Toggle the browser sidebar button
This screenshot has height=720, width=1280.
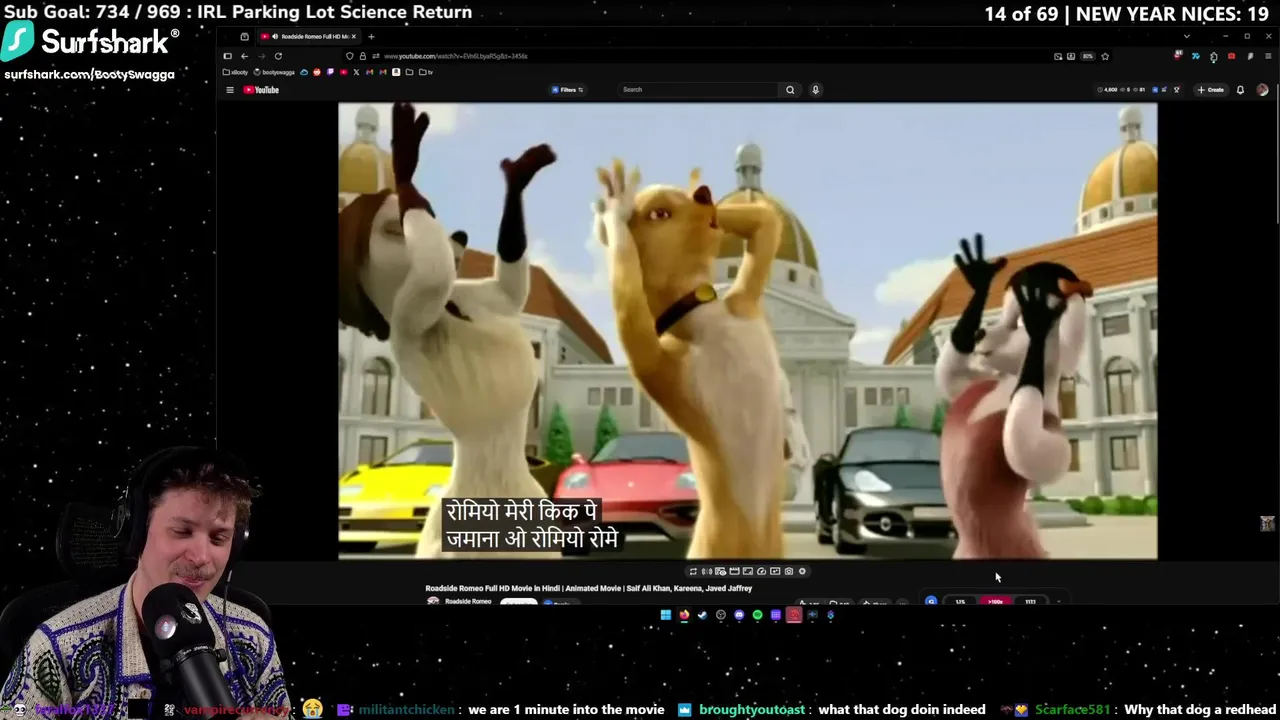click(x=227, y=56)
